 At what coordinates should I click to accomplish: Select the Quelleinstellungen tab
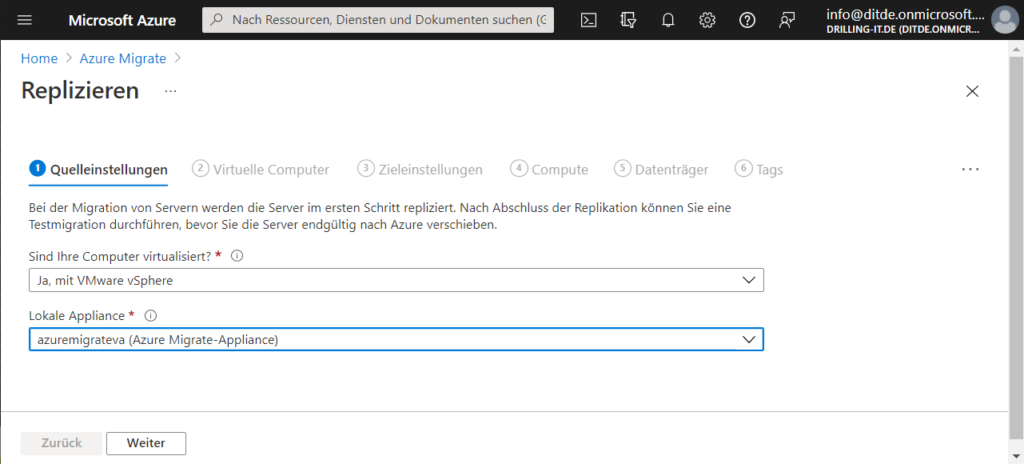[x=99, y=169]
